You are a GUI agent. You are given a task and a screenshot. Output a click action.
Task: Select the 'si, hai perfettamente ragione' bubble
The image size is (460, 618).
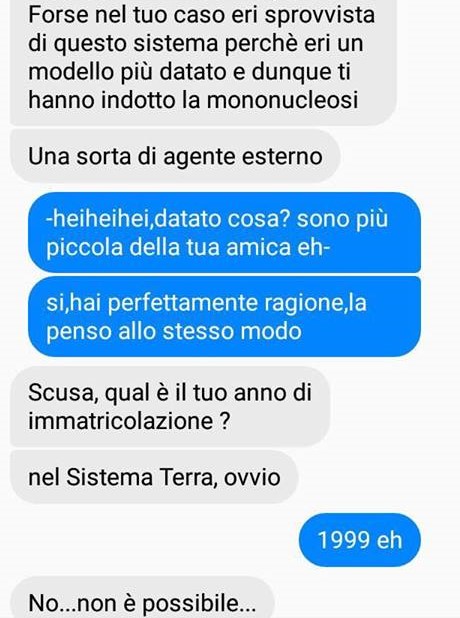point(224,316)
